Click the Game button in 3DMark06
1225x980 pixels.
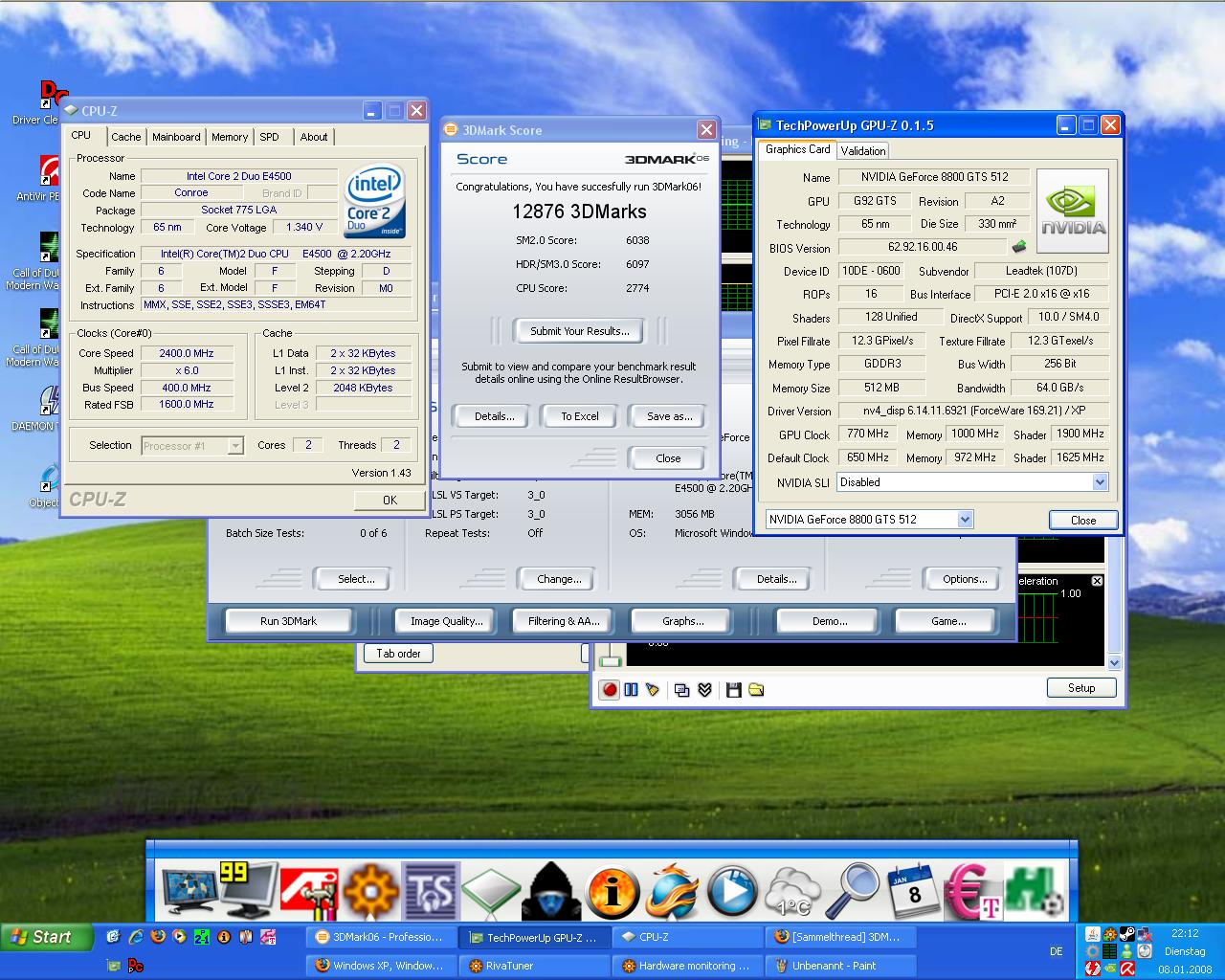pos(948,621)
